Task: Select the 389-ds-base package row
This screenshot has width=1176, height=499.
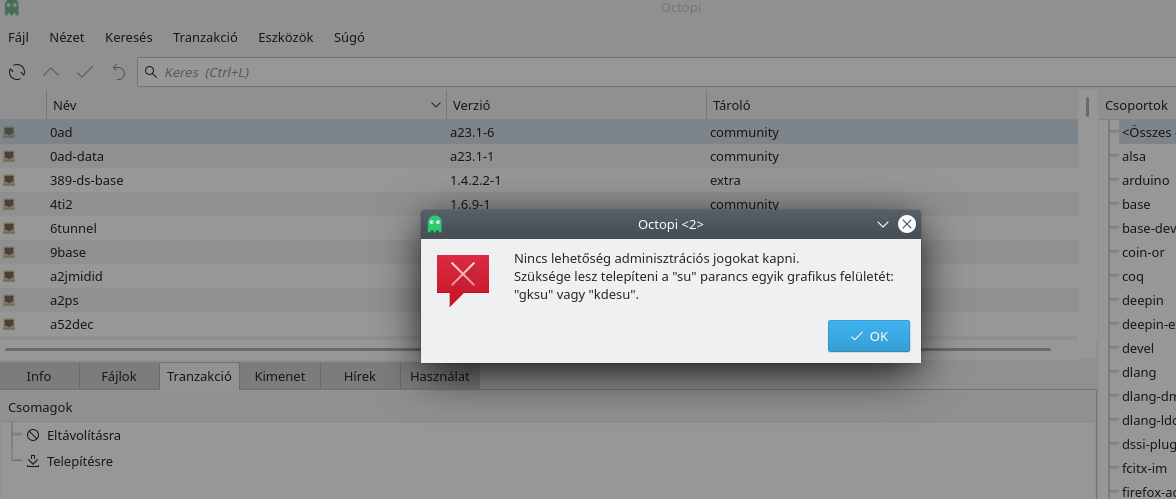Action: click(538, 180)
